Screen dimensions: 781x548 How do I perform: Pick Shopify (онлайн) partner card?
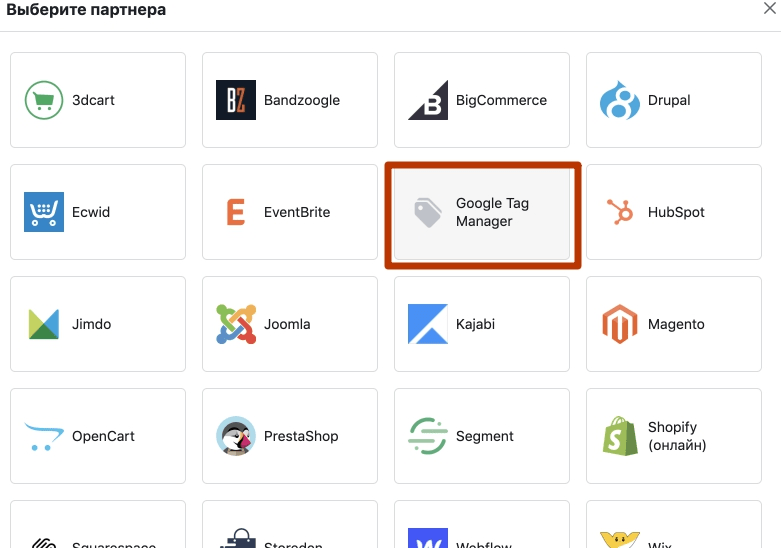click(x=674, y=436)
